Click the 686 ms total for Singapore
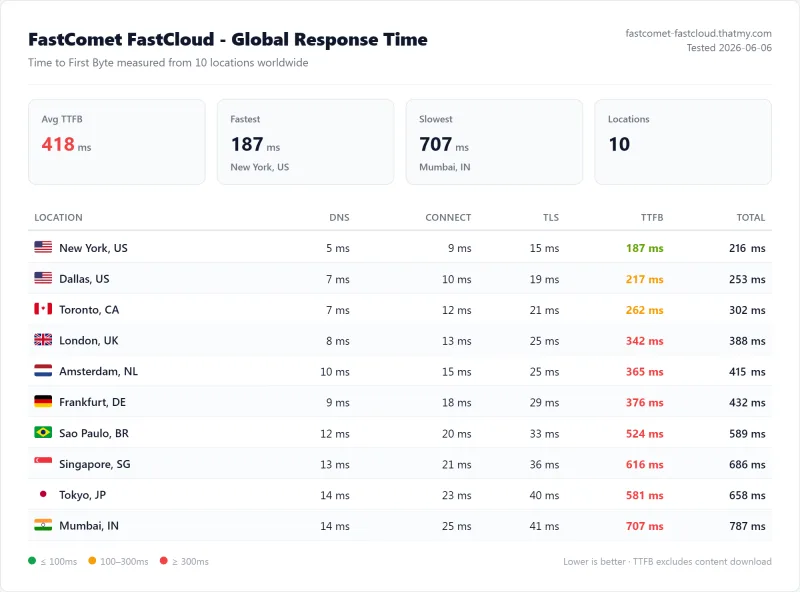Screen dimensions: 800x592 pyautogui.click(x=747, y=464)
